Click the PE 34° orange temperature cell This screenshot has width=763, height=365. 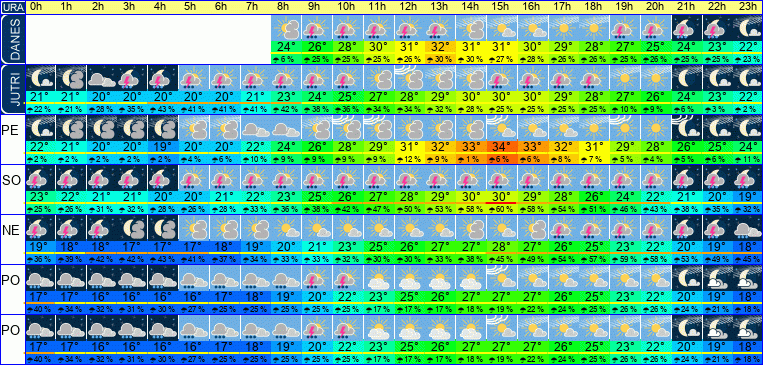(502, 146)
